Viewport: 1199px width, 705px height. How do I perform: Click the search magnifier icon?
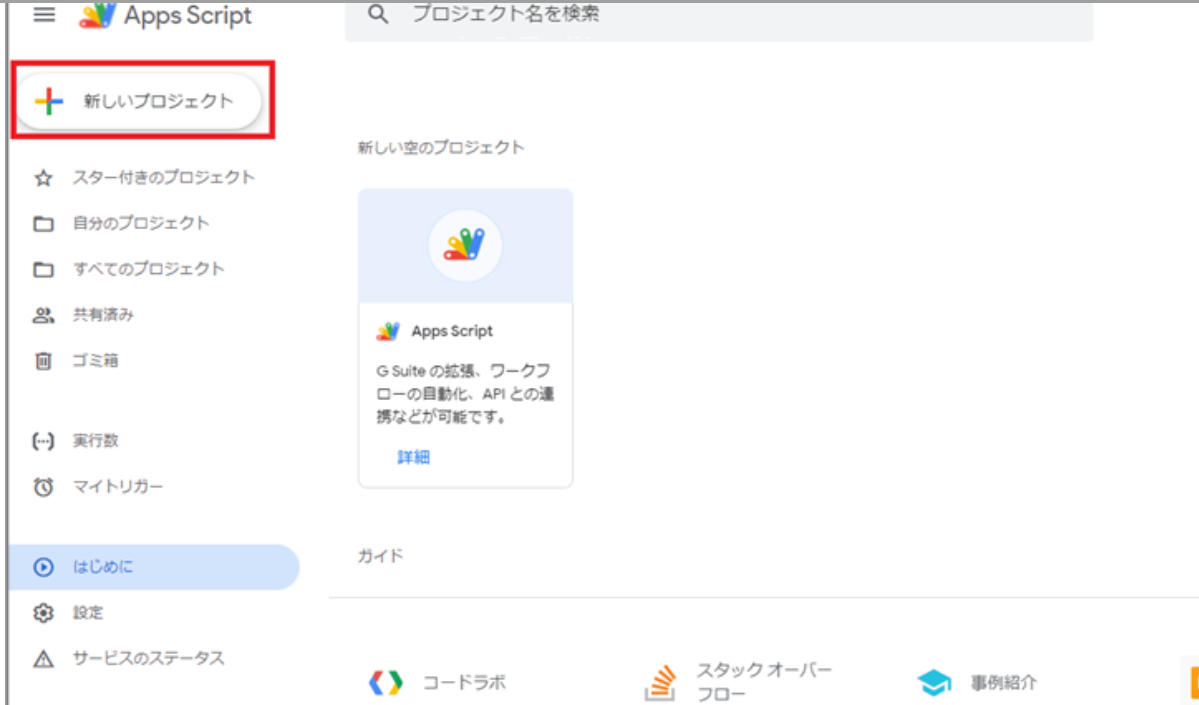pos(378,14)
